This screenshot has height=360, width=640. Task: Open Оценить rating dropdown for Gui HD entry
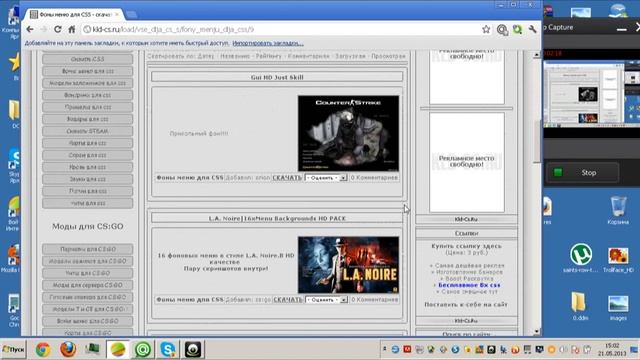(326, 178)
